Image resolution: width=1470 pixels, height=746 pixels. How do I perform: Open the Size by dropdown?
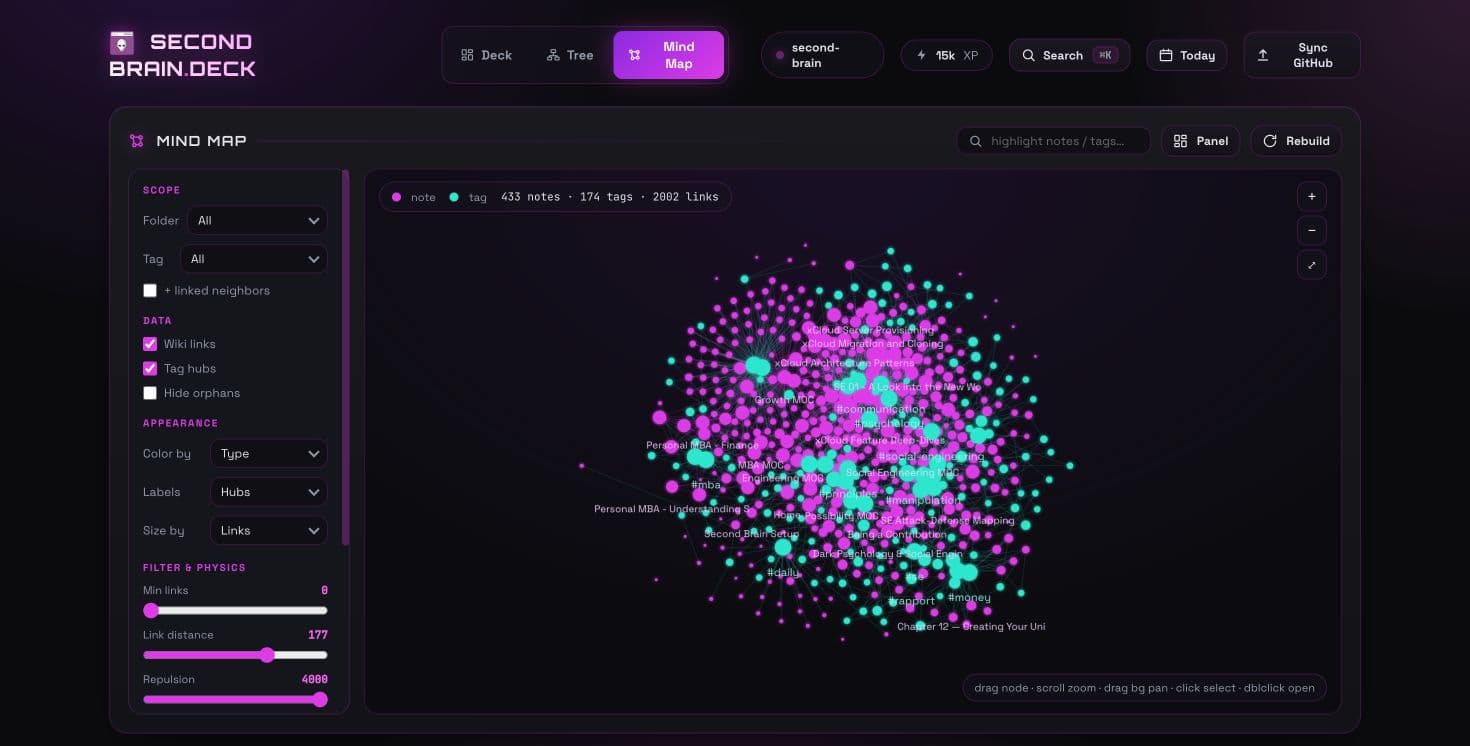[x=269, y=530]
